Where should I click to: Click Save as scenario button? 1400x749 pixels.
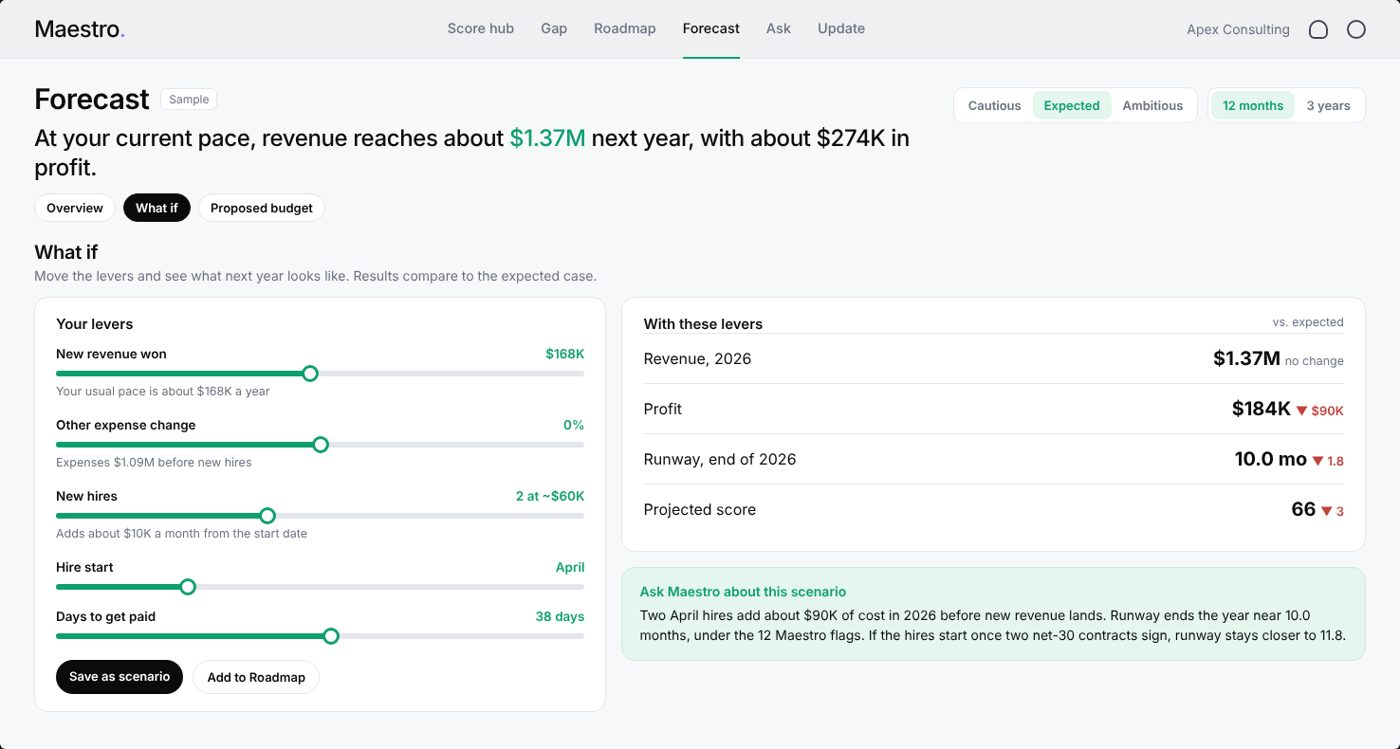(x=119, y=676)
